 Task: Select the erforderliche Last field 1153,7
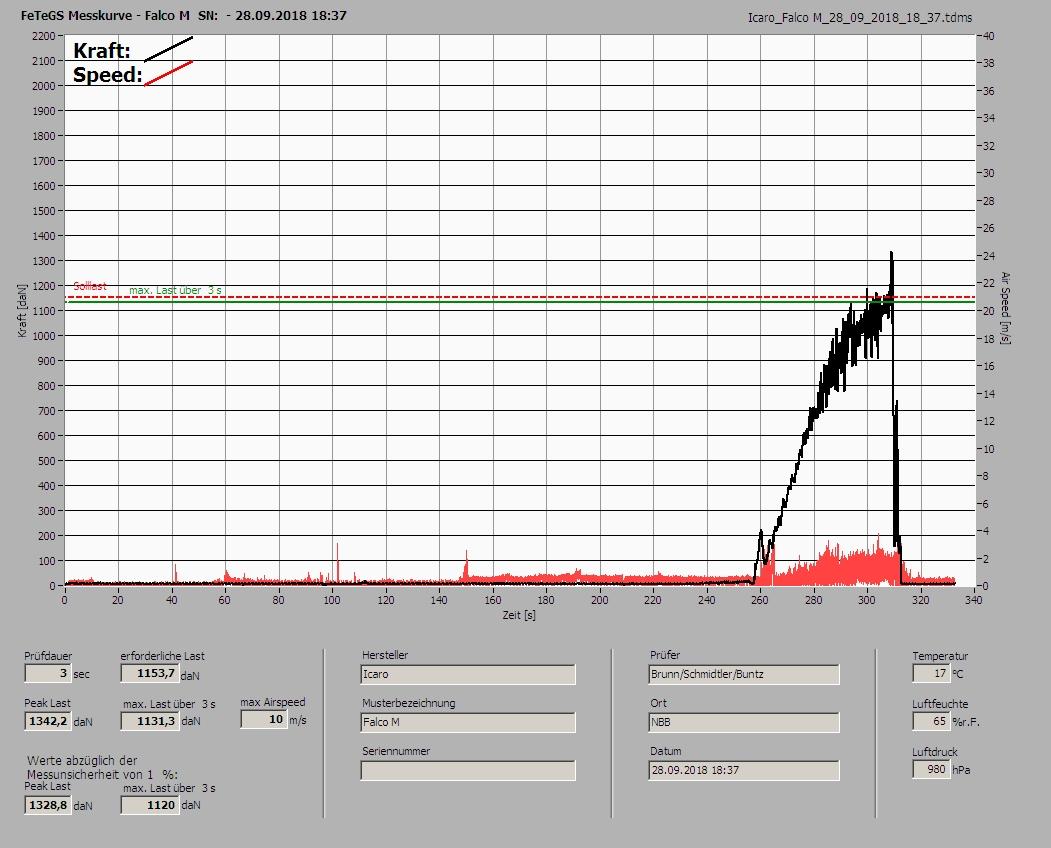pyautogui.click(x=149, y=673)
